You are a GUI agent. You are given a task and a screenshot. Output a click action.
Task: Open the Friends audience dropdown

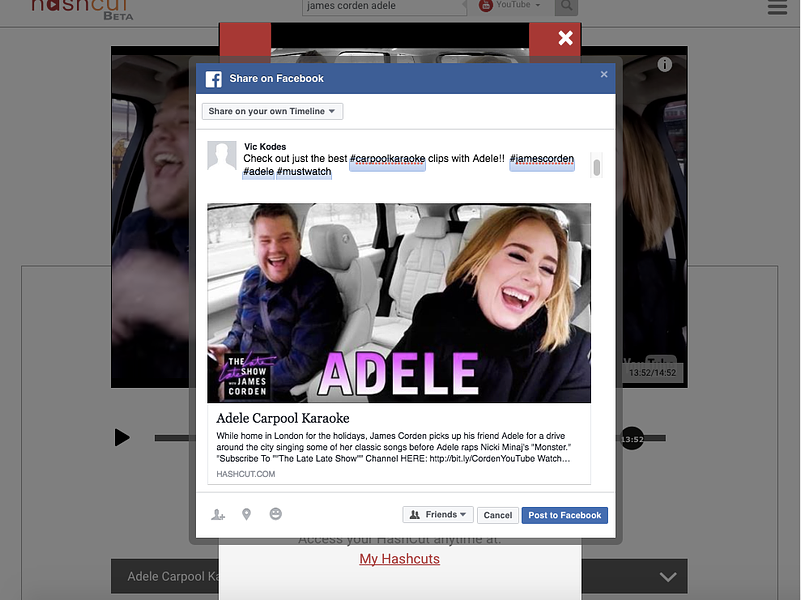coord(438,515)
